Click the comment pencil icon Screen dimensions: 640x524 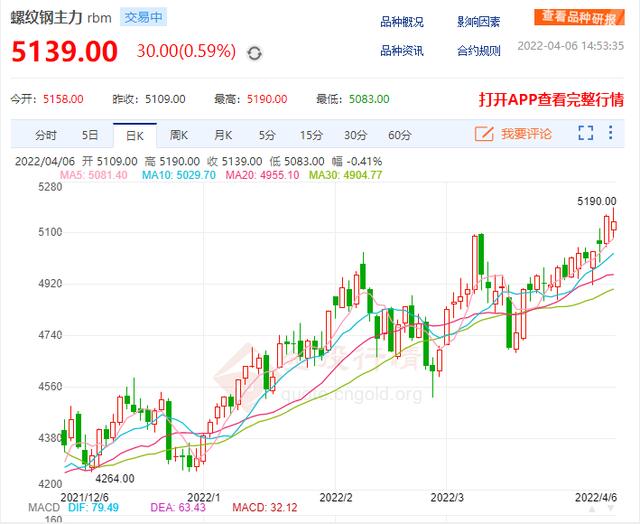pos(484,133)
